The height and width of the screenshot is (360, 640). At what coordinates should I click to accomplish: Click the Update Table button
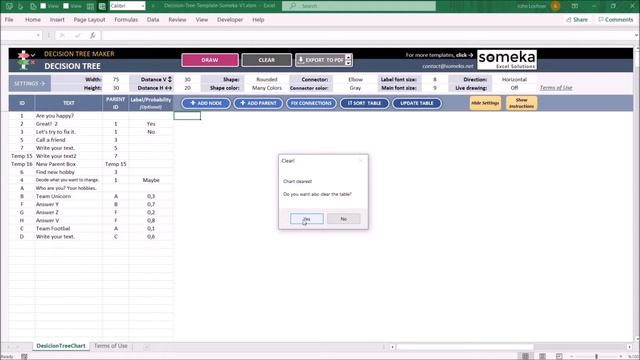coord(417,103)
